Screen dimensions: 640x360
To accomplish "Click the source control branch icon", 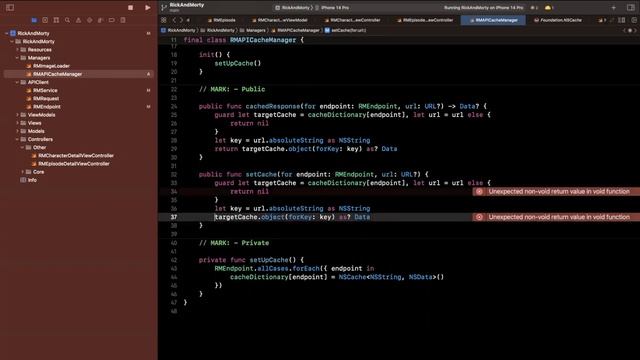I will (x=164, y=7).
